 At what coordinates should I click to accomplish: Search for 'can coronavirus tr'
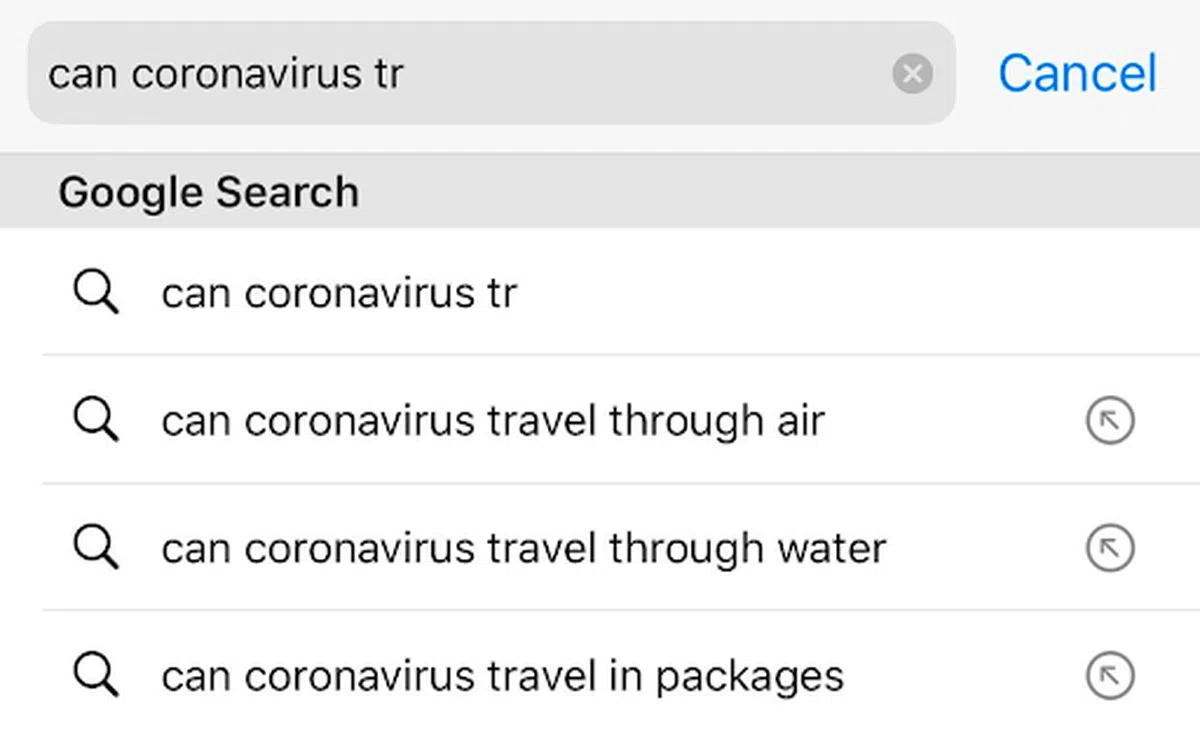[x=340, y=294]
